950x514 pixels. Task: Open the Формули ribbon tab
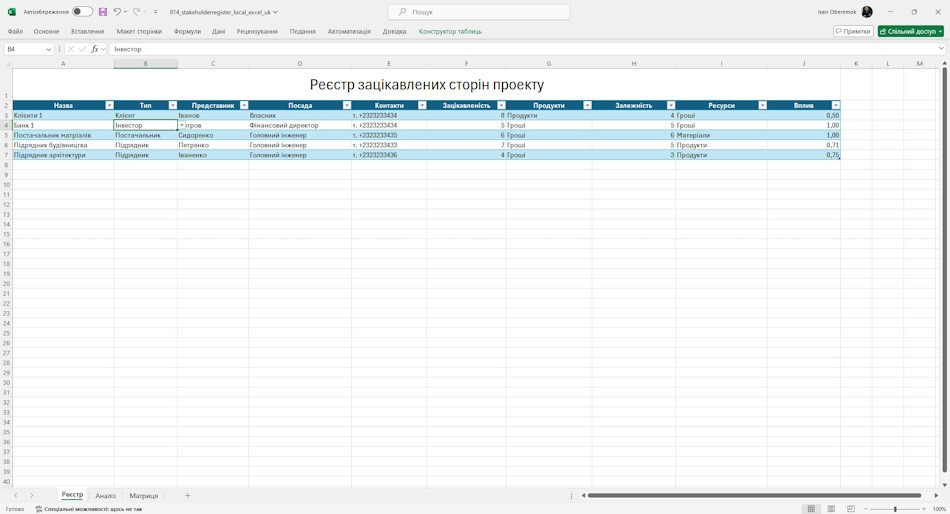pos(187,32)
